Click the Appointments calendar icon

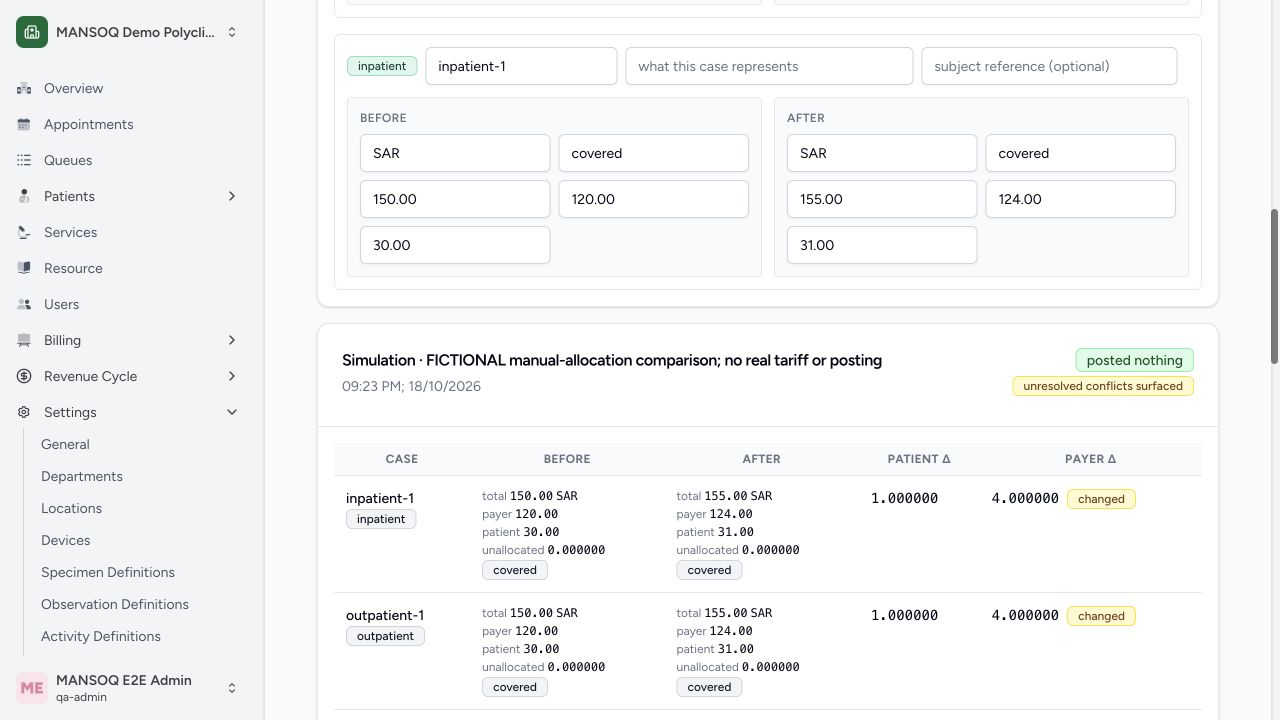click(x=24, y=124)
